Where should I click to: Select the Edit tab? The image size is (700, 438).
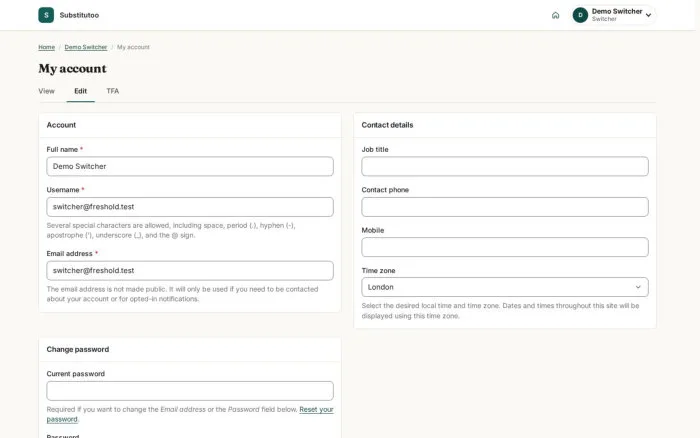80,91
